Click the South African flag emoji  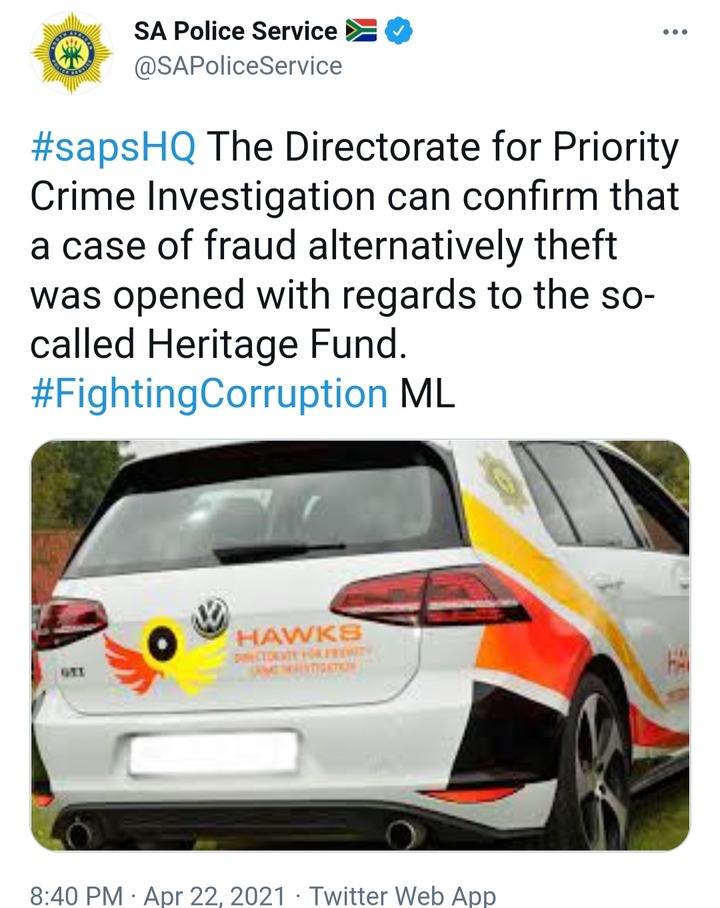pos(361,31)
